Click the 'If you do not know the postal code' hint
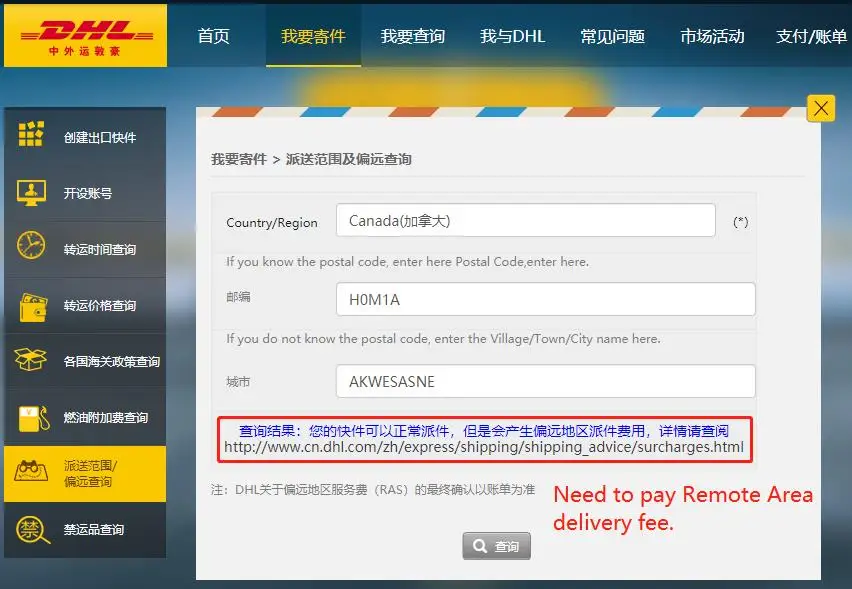The width and height of the screenshot is (852, 589). tap(443, 339)
